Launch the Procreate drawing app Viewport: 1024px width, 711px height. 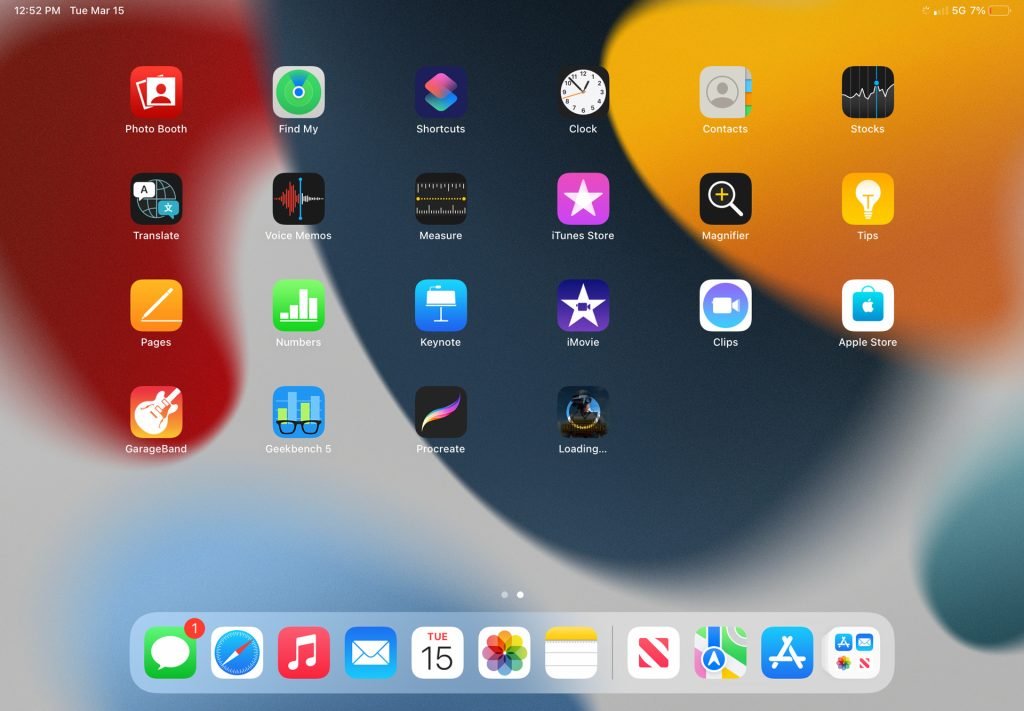click(441, 412)
